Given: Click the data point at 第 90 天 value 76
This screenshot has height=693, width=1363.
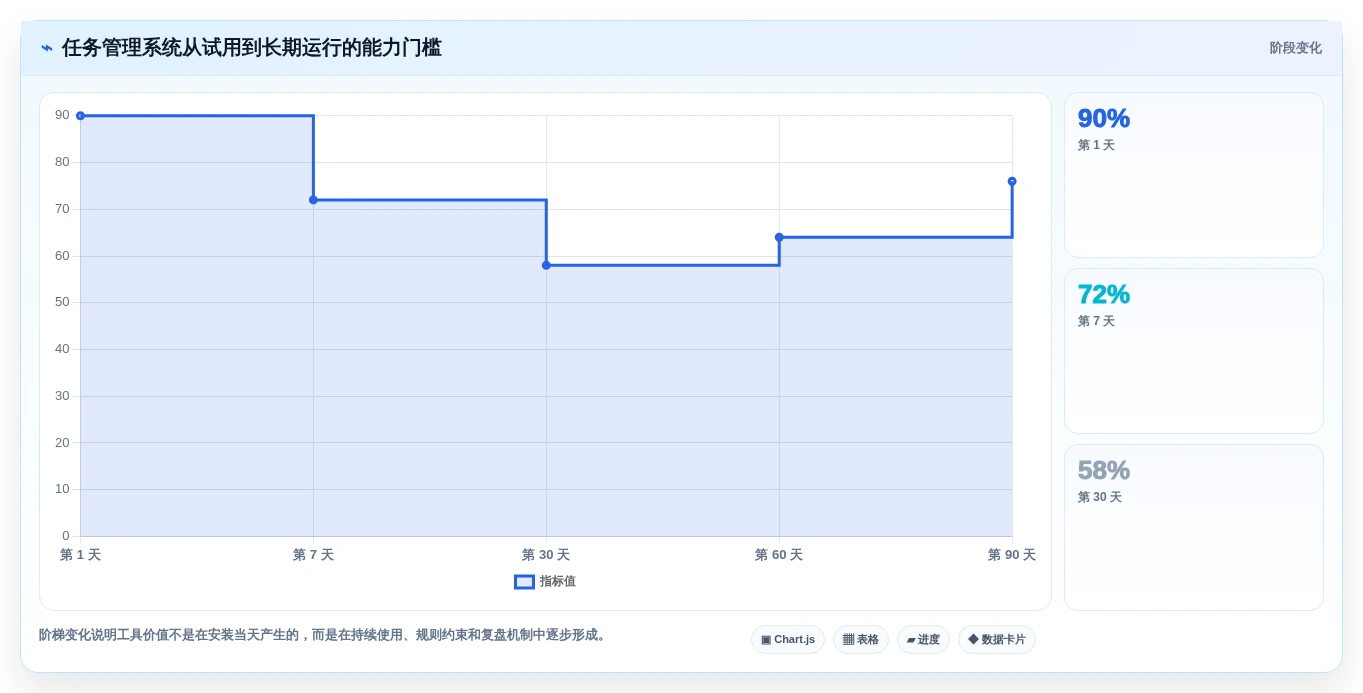Looking at the screenshot, I should coord(1012,181).
